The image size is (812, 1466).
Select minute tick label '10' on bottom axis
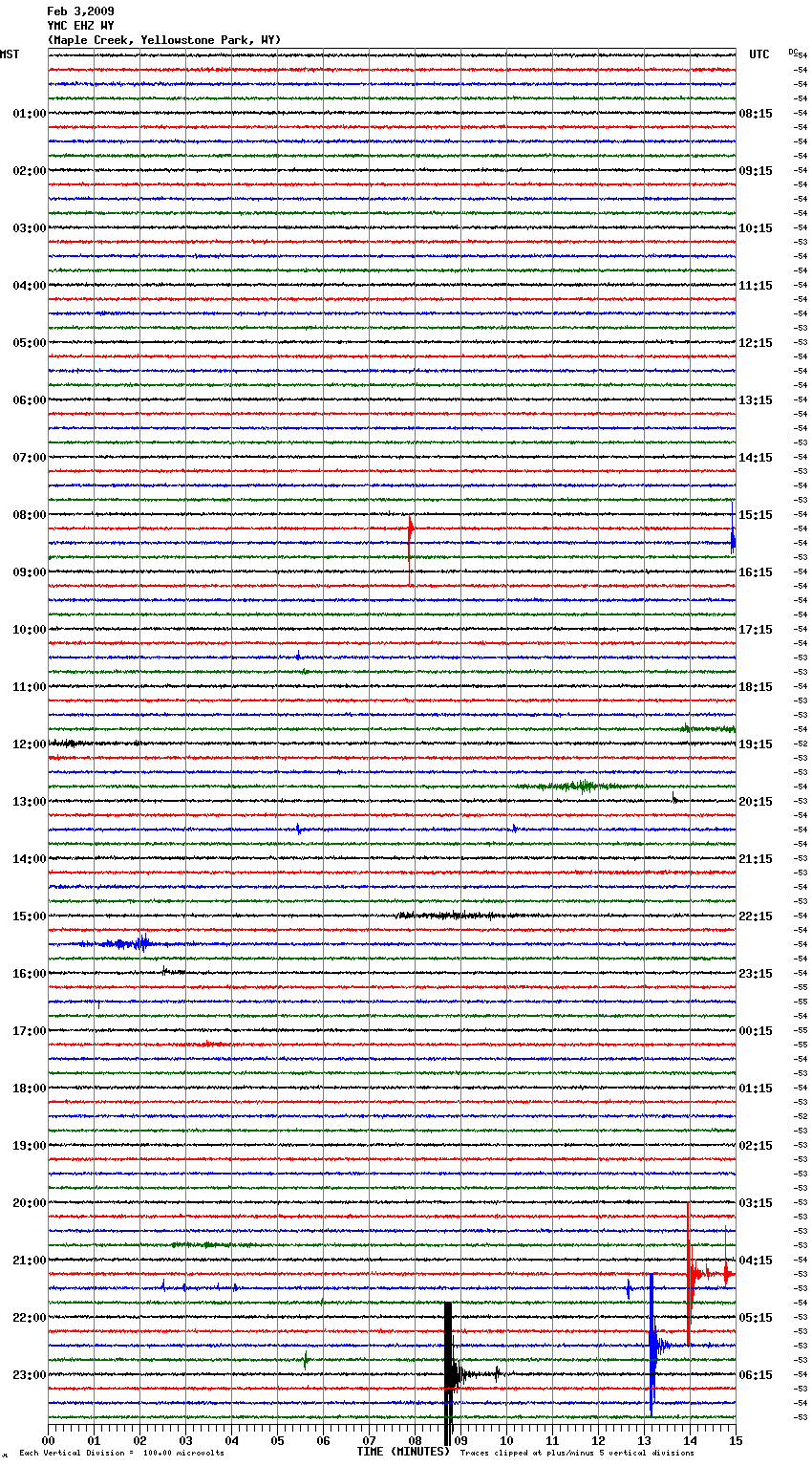506,1440
